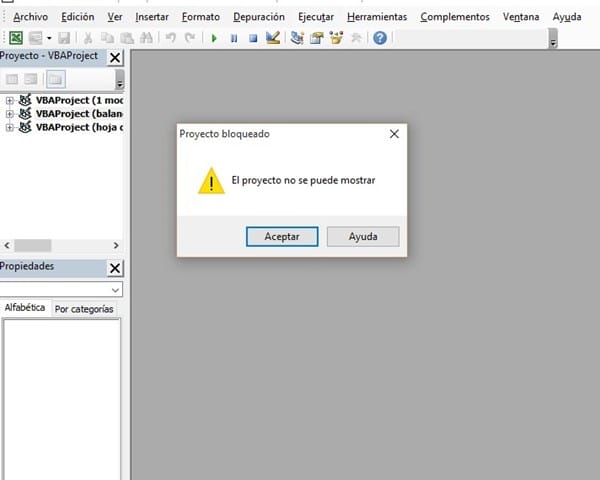Viewport: 600px width, 480px height.
Task: Open the Object Browser toolbar icon
Action: (x=336, y=38)
